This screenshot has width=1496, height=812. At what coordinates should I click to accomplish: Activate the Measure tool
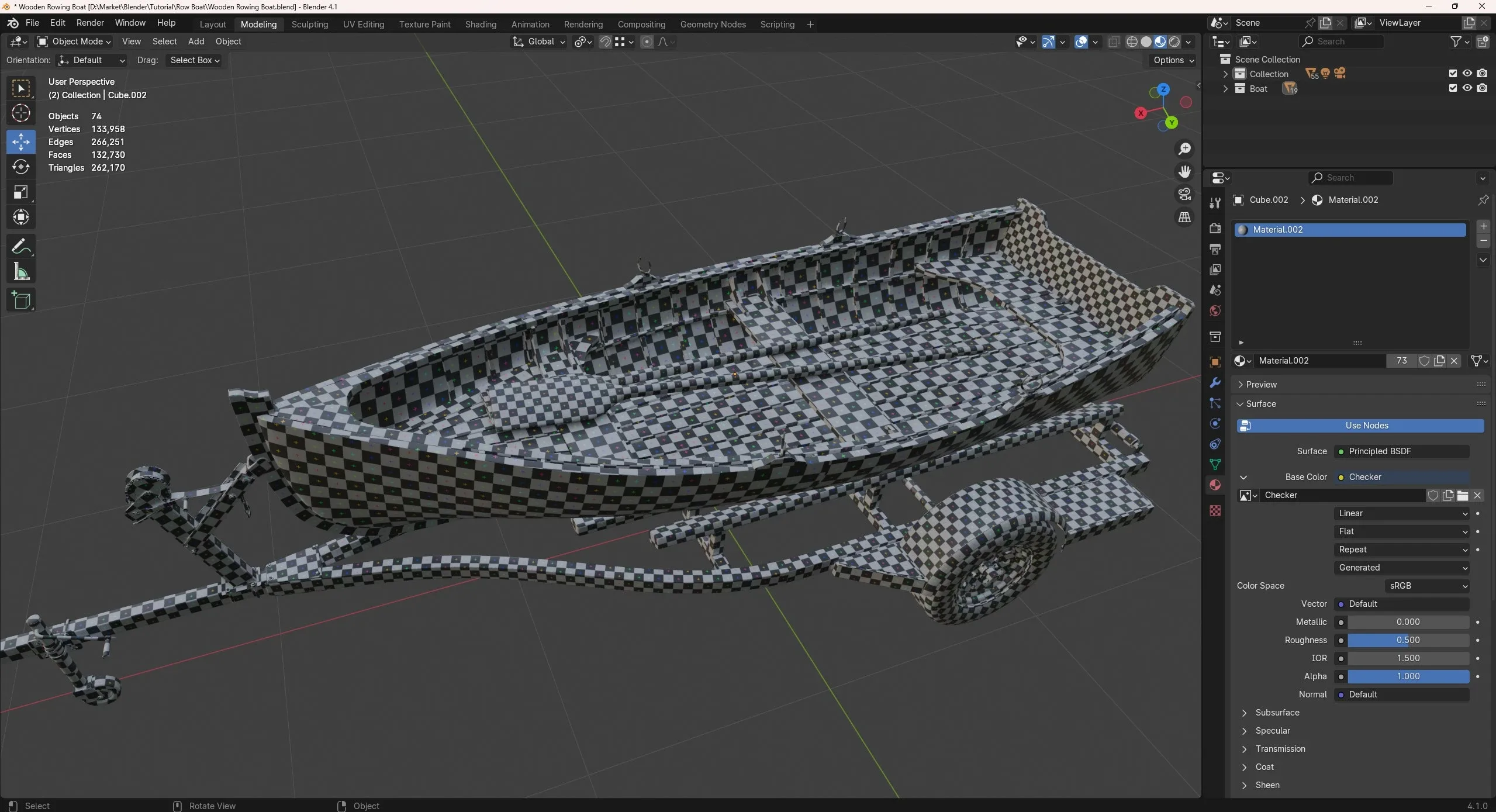pos(21,272)
